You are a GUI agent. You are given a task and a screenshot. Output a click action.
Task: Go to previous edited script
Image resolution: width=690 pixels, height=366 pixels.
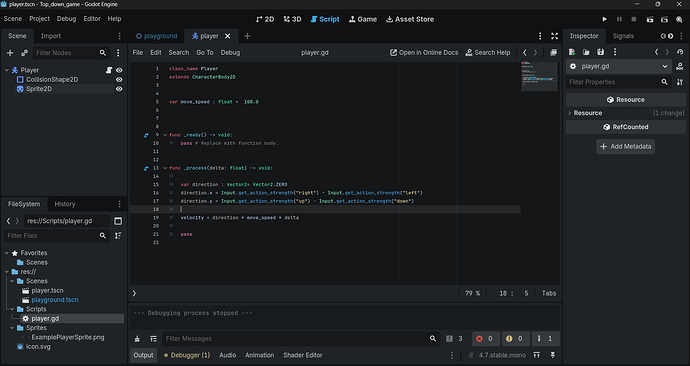(525, 52)
